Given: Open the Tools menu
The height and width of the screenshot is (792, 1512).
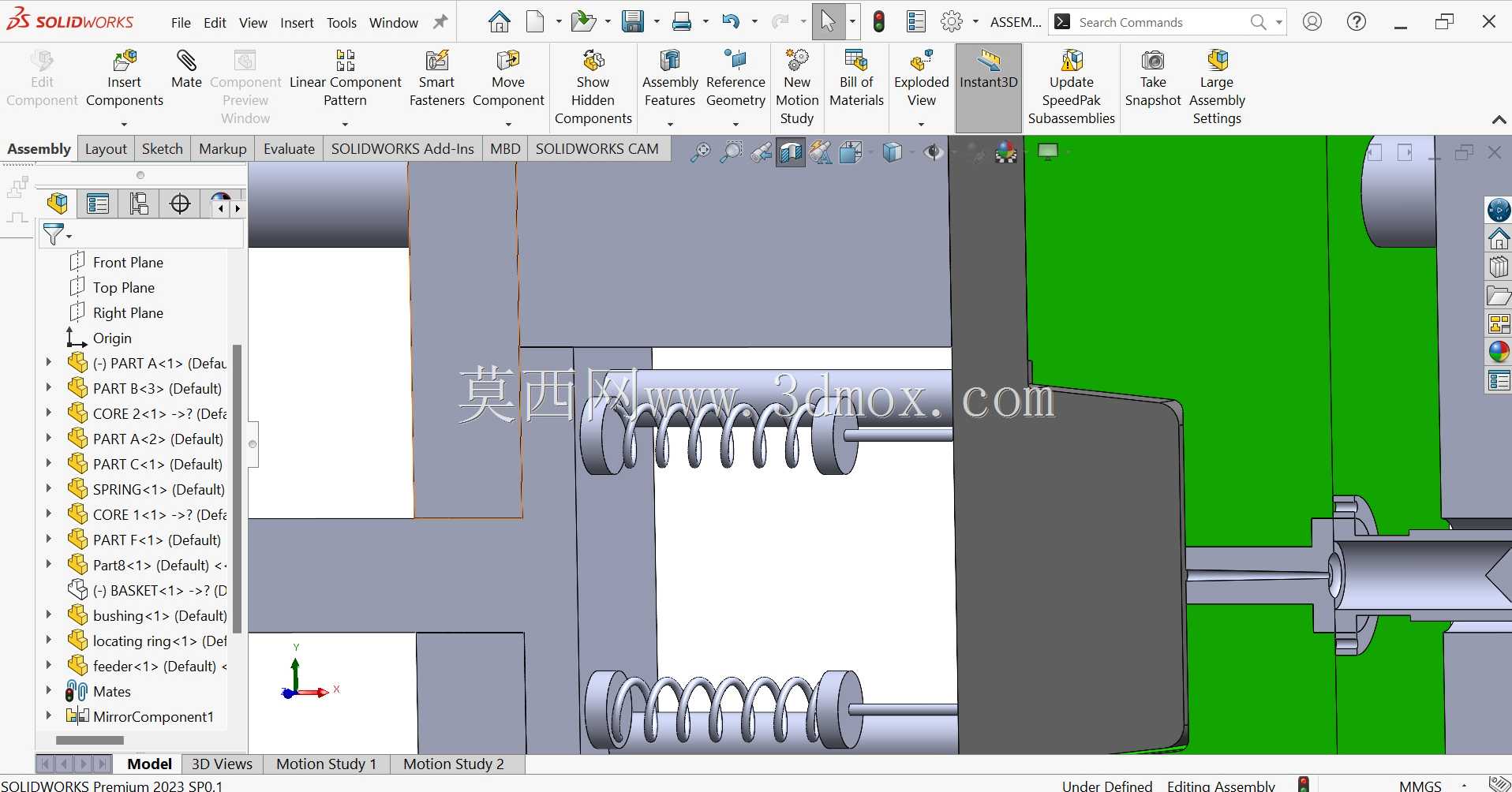Looking at the screenshot, I should pyautogui.click(x=342, y=23).
